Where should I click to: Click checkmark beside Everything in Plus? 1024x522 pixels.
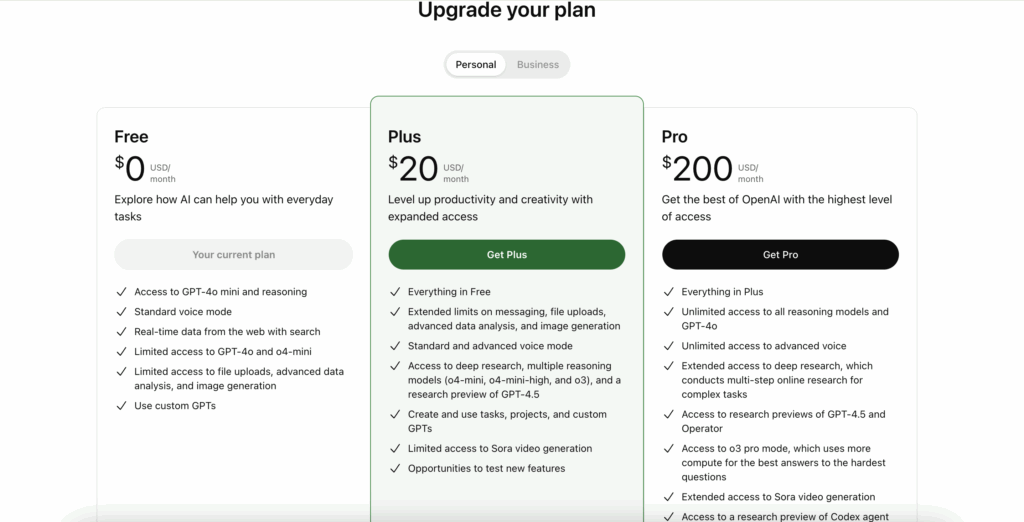(668, 292)
